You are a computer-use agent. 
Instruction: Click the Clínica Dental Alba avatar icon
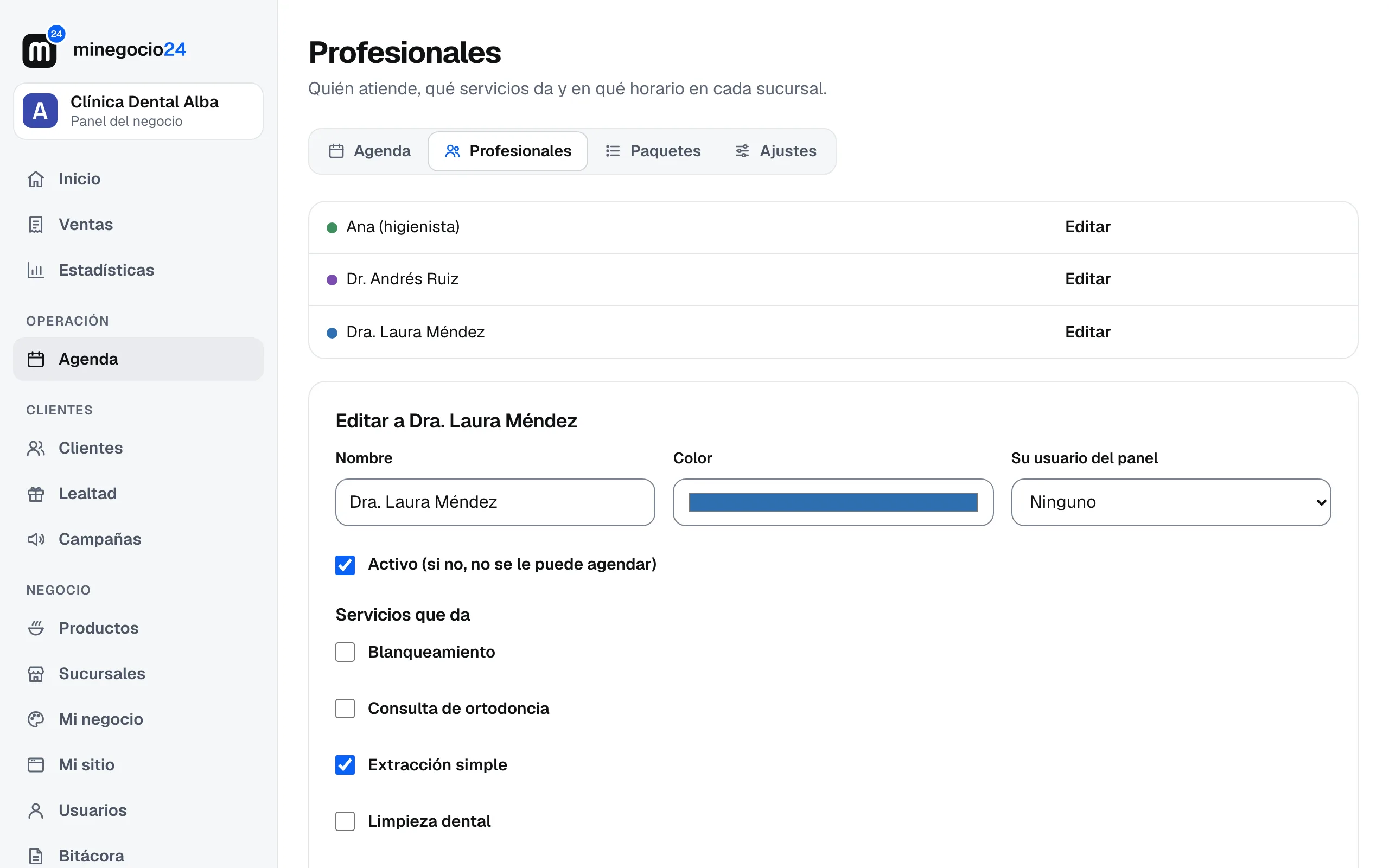tap(40, 111)
